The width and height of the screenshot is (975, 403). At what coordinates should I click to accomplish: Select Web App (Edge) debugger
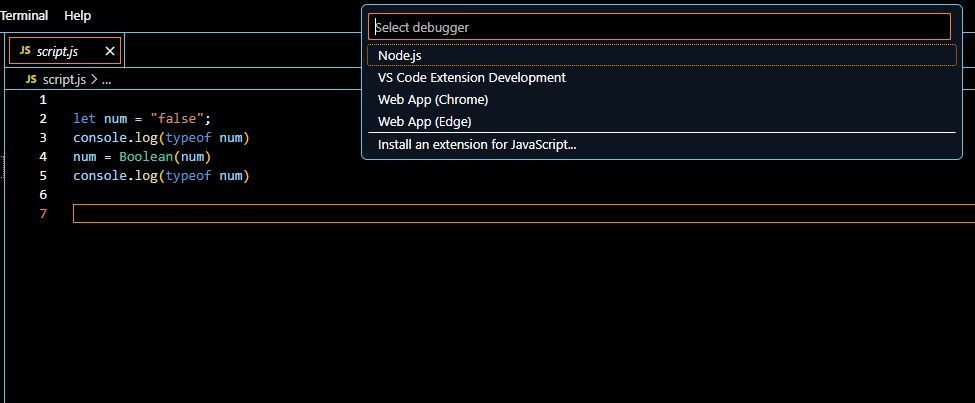pos(662,121)
